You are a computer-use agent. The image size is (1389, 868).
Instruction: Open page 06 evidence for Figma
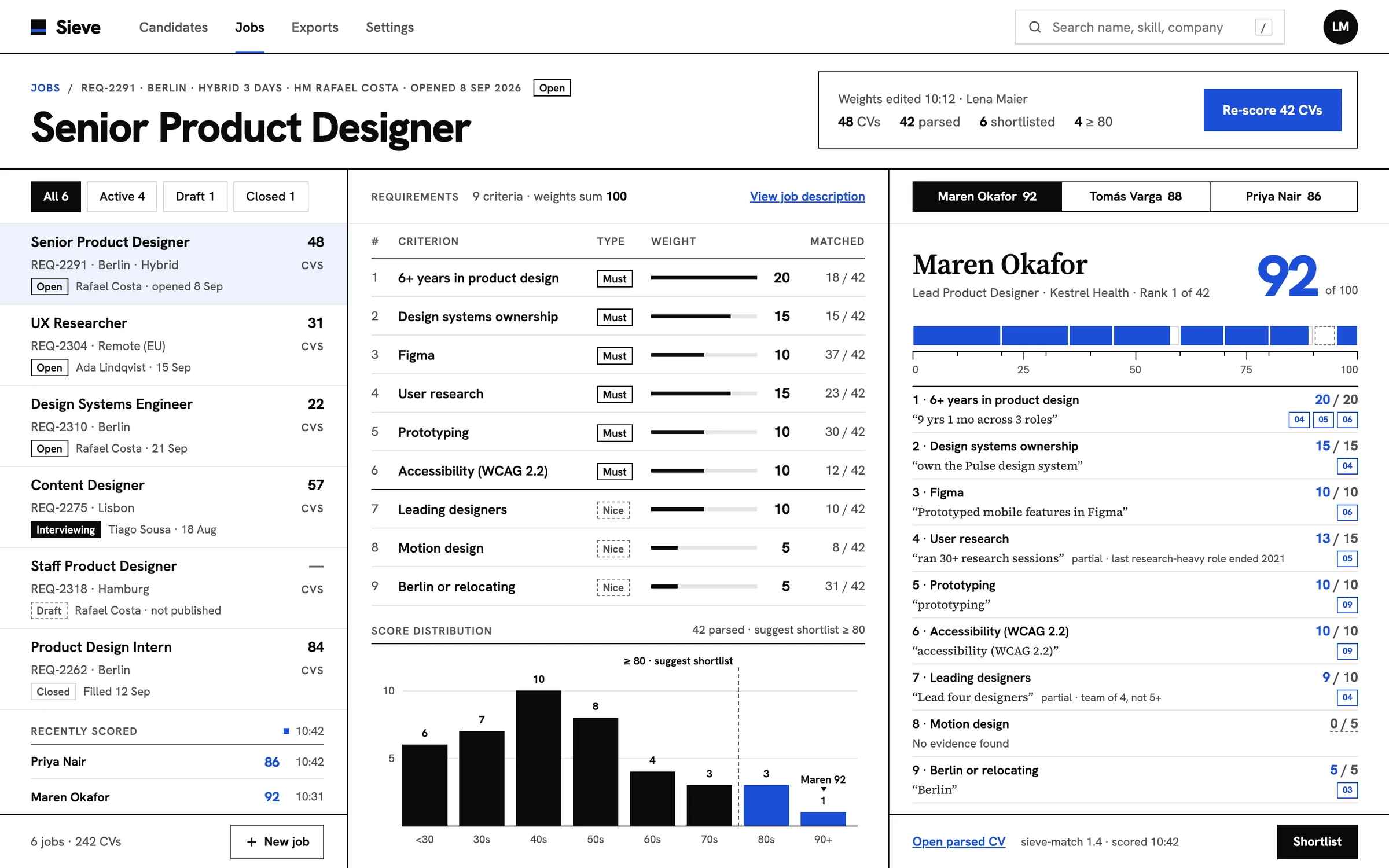(1347, 512)
